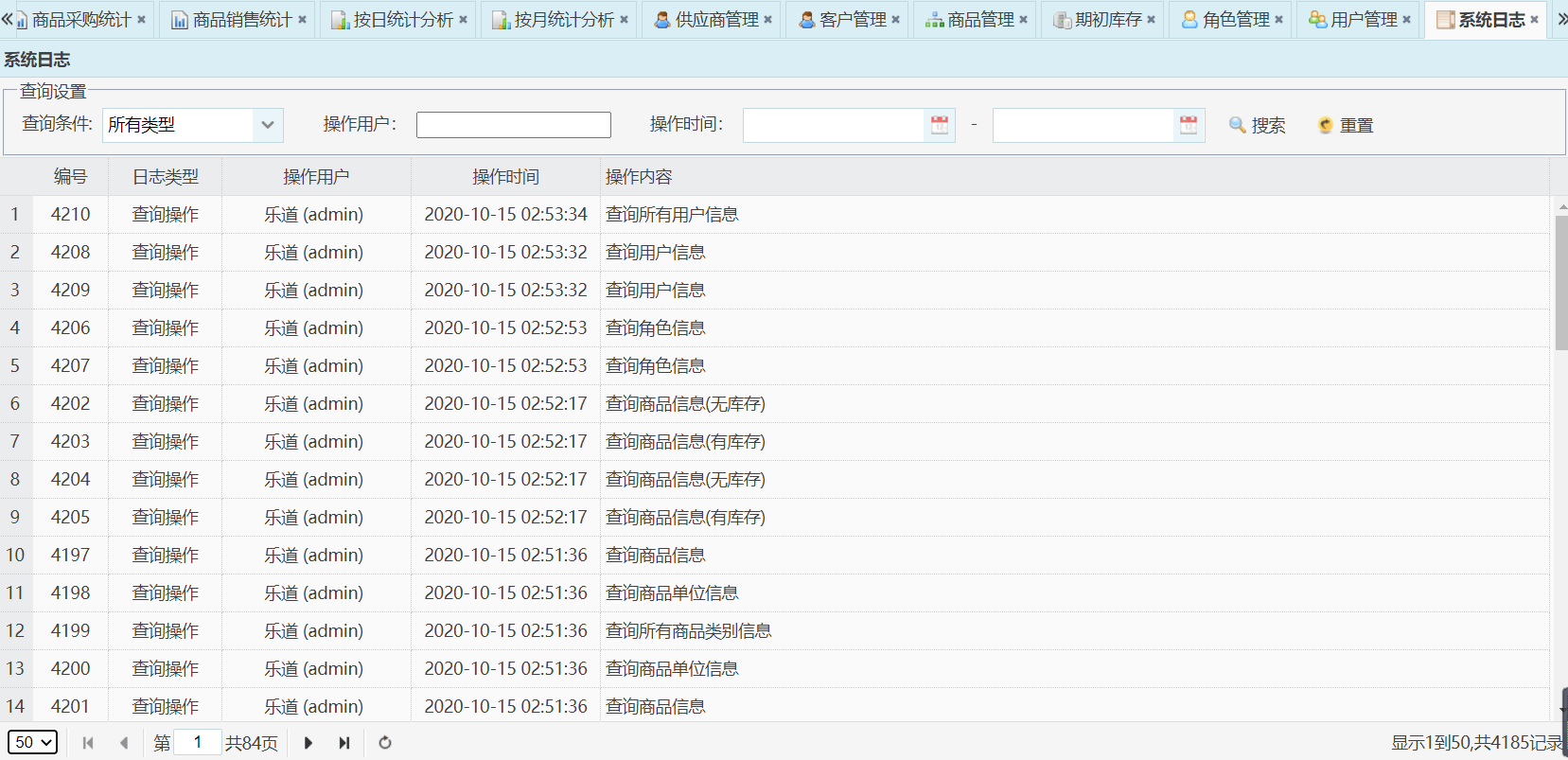Go to the first page
The width and height of the screenshot is (1568, 760).
[x=88, y=743]
